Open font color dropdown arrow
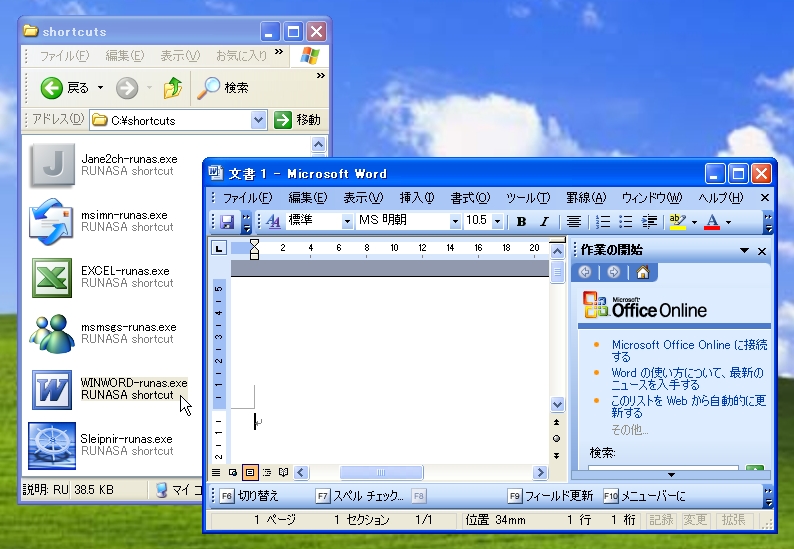Image resolution: width=794 pixels, height=549 pixels. point(728,222)
